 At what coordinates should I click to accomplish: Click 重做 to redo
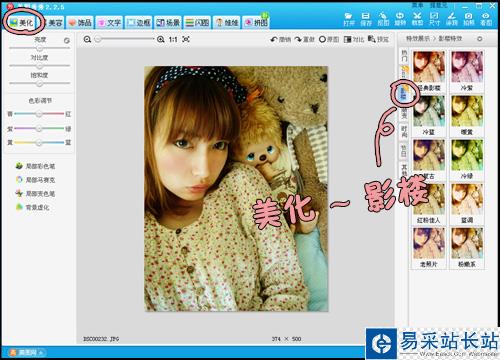click(x=305, y=39)
